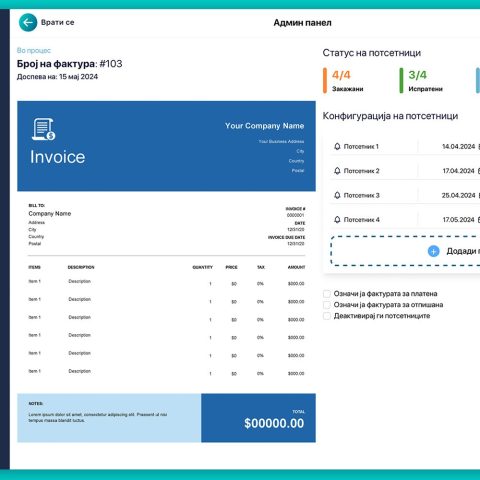Click the bell icon for Потсетник 3
Screen dimensions: 480x480
click(x=337, y=195)
